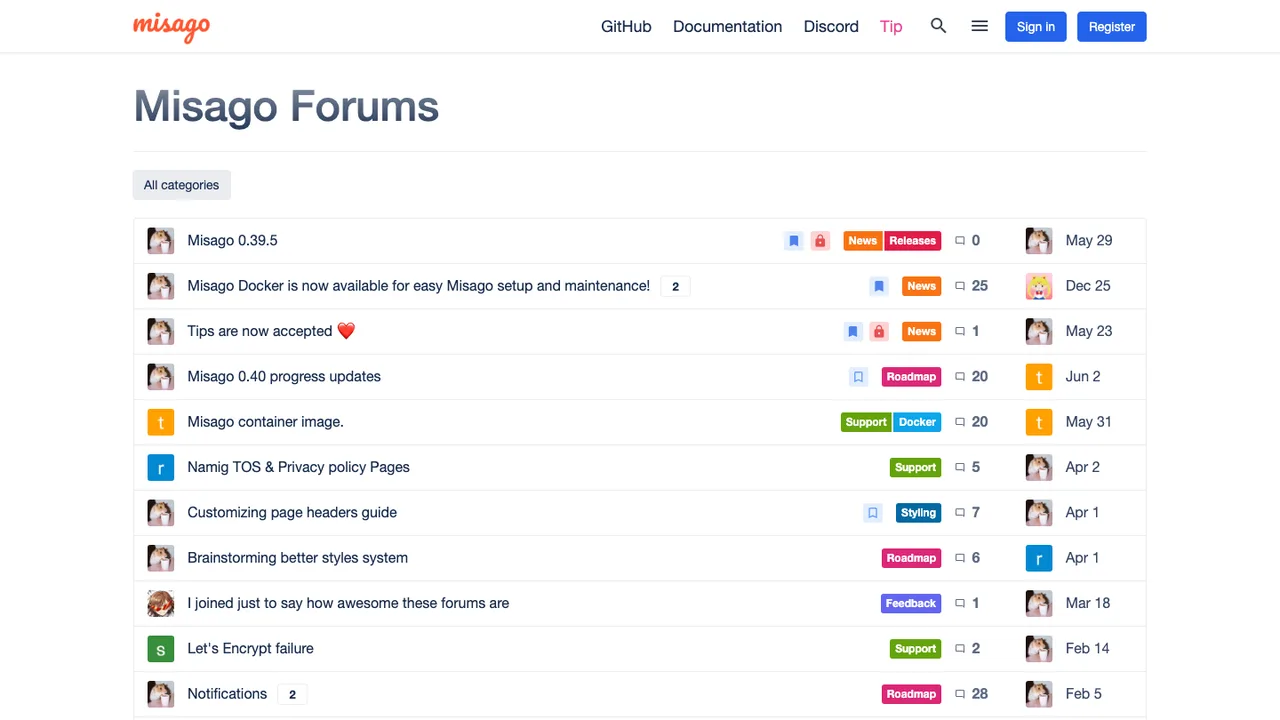This screenshot has width=1280, height=720.
Task: Click the 'Mar 18' last post date
Action: click(x=1088, y=603)
